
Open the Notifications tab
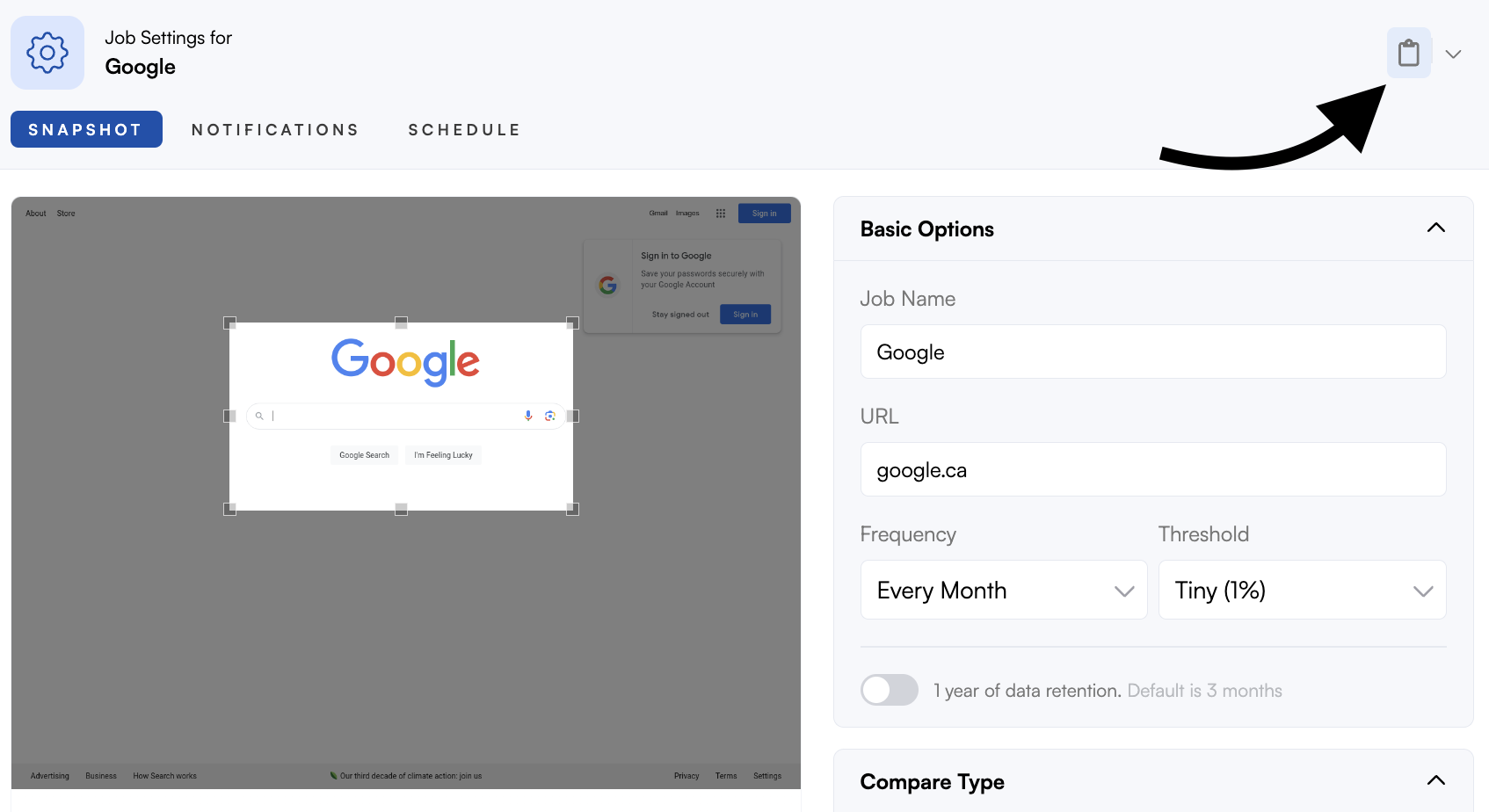[275, 129]
